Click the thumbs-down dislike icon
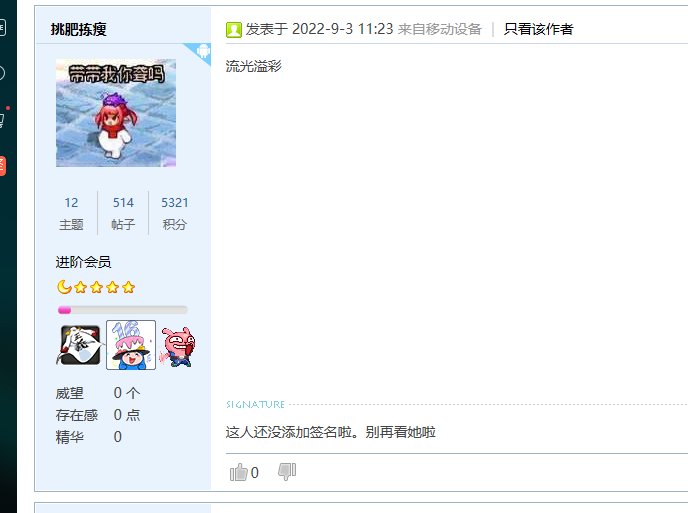Screen dimensions: 688x513 (287, 472)
